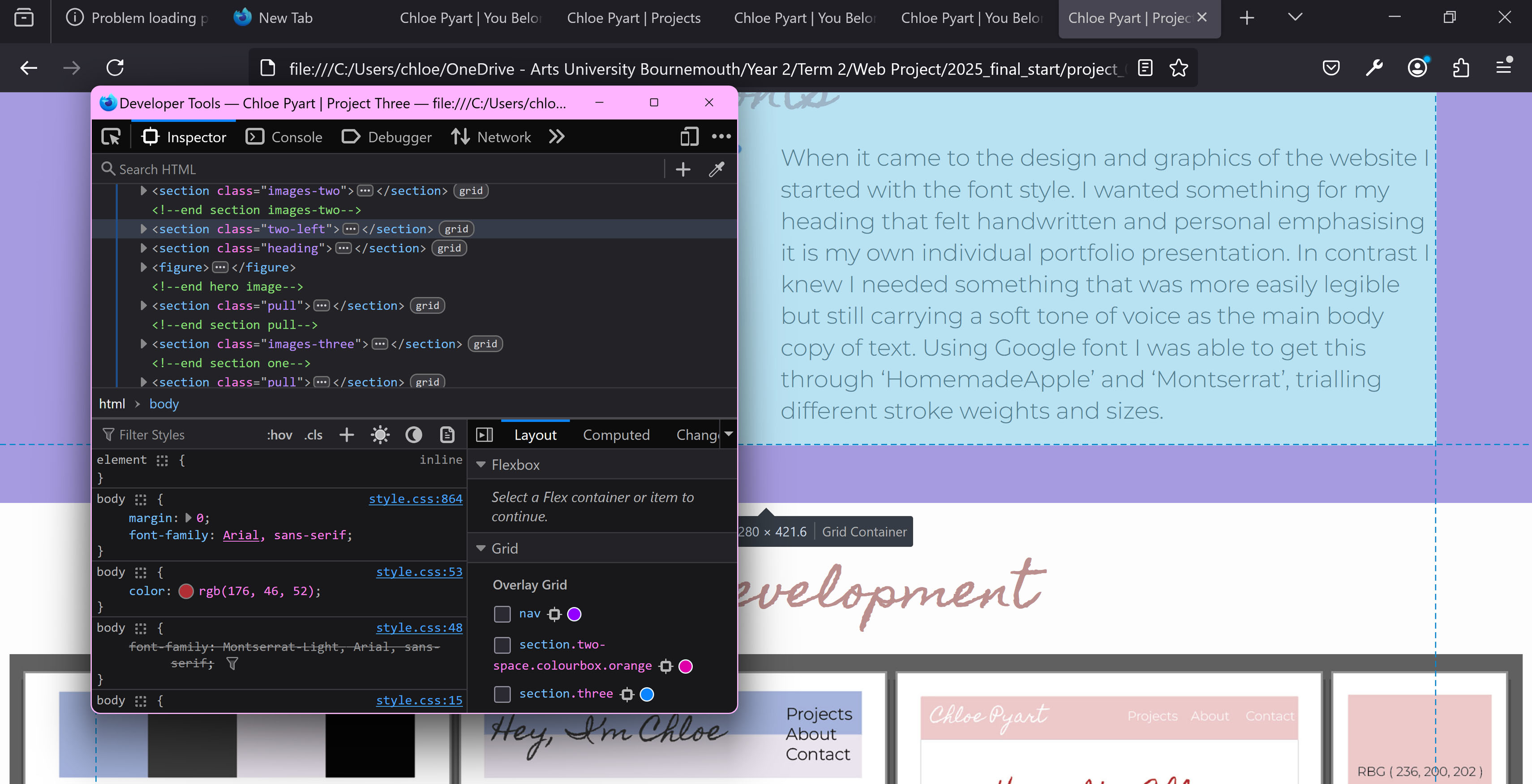Collapse the Flexbox section

tap(481, 465)
